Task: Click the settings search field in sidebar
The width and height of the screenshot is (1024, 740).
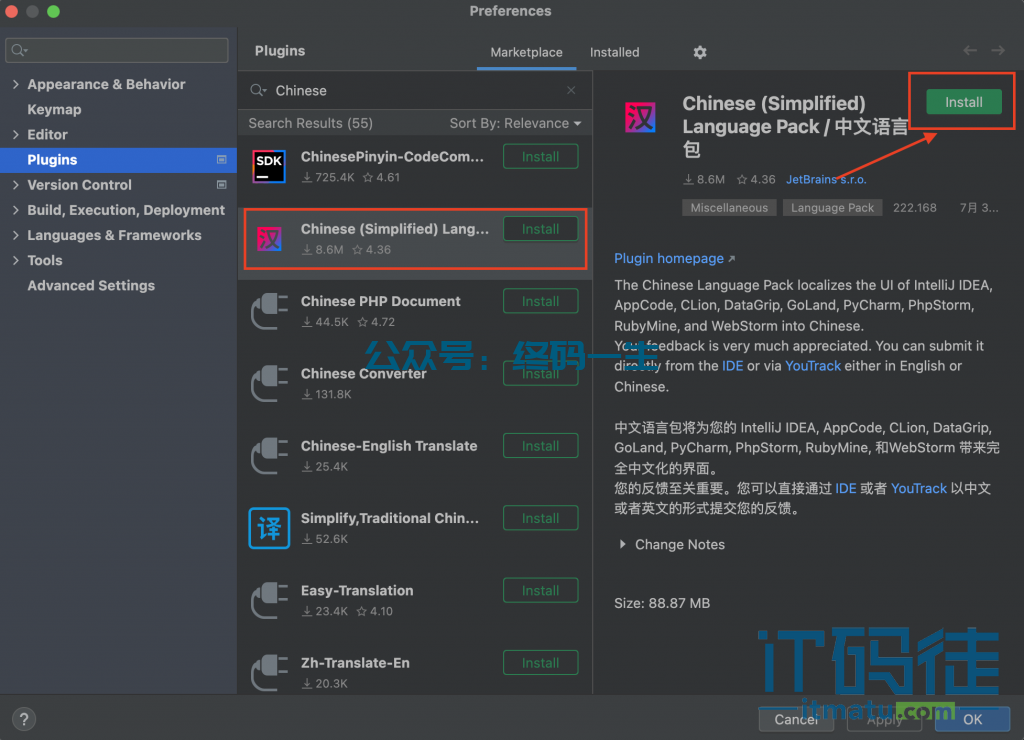Action: [118, 50]
